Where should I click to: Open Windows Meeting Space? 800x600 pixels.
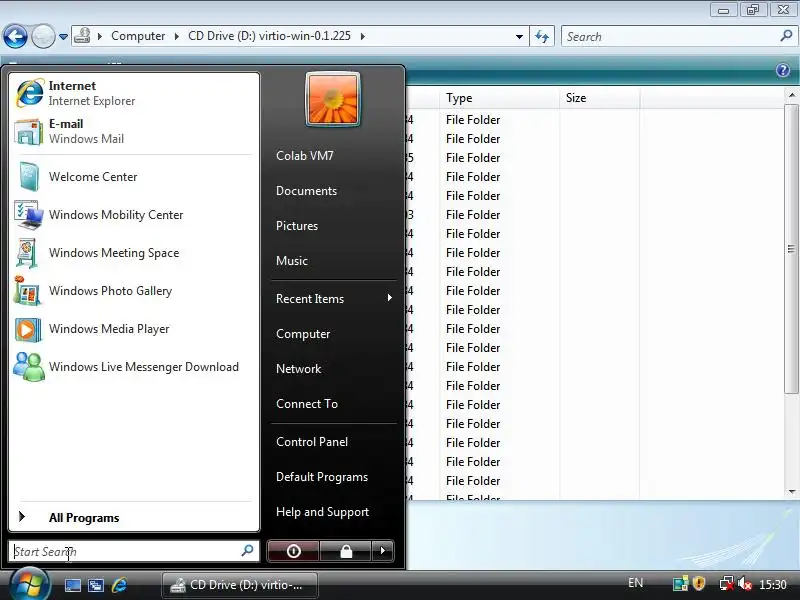pos(134,253)
